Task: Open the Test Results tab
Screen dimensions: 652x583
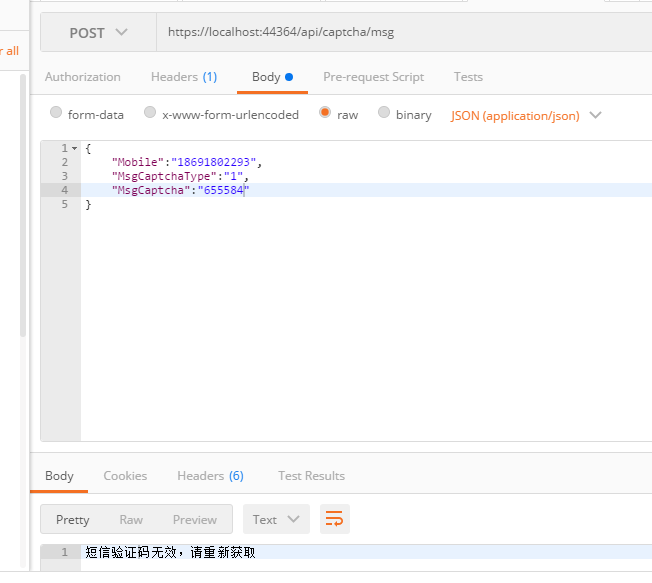Action: pyautogui.click(x=311, y=476)
